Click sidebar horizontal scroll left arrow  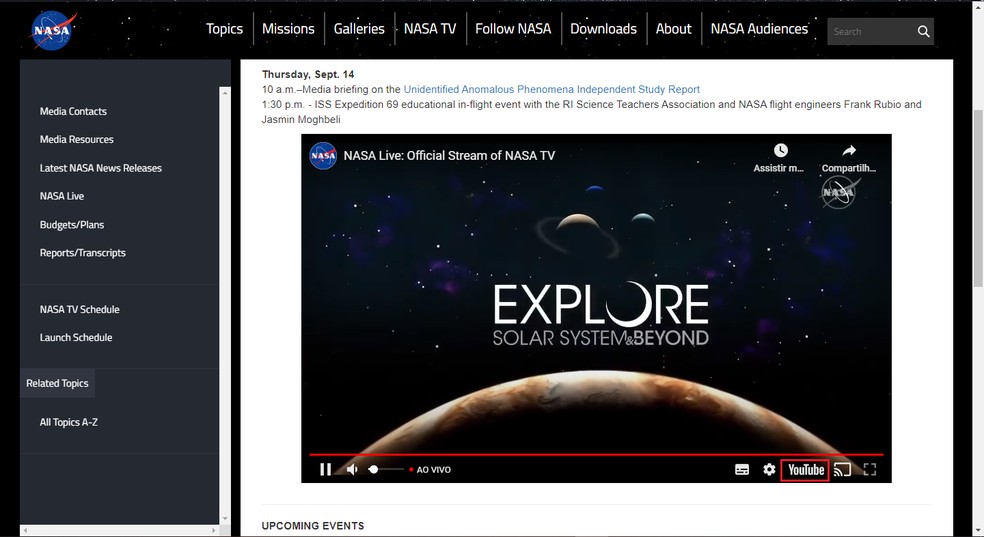(x=25, y=531)
